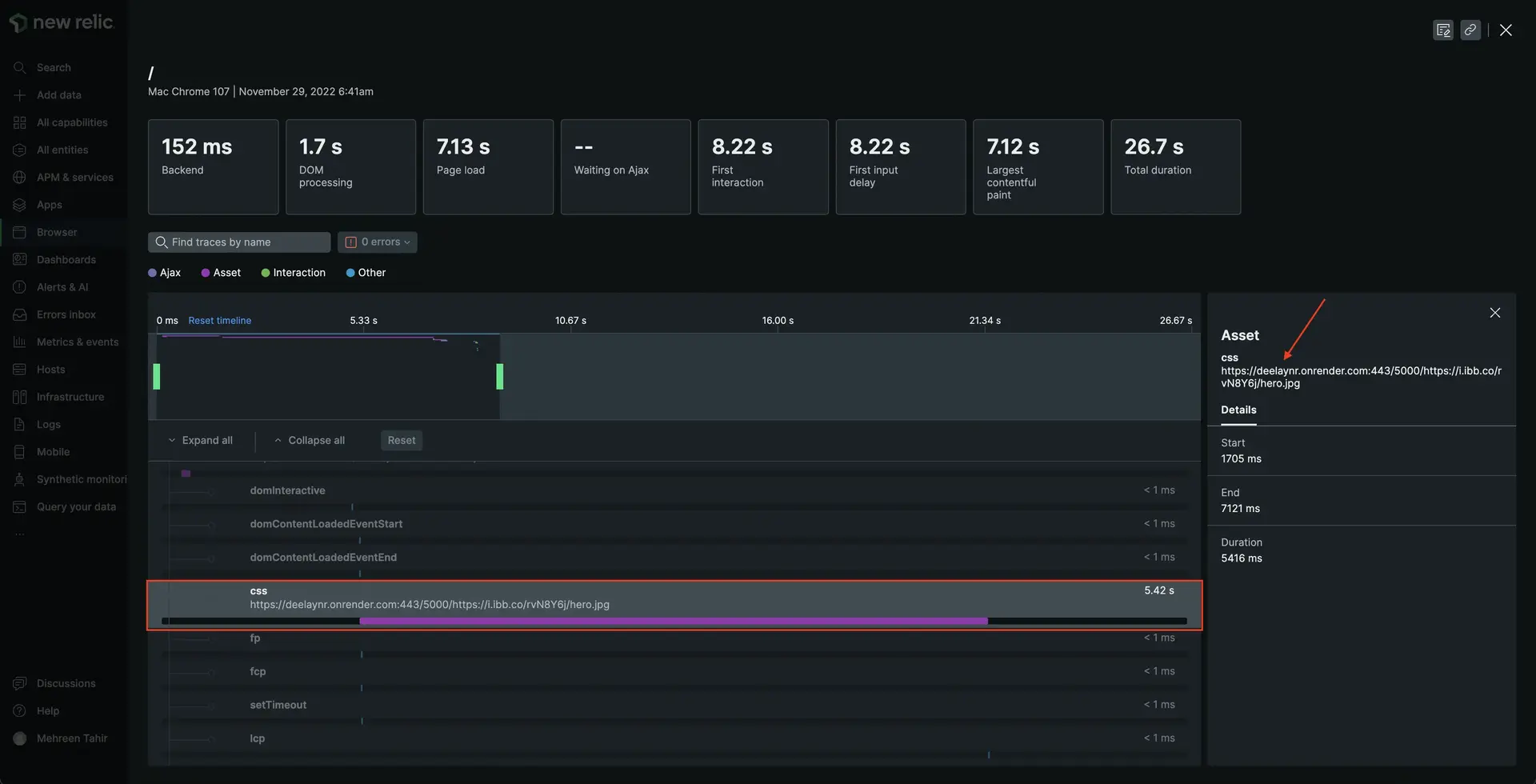Toggle the Ajax legend filter
1536x784 pixels.
(164, 273)
